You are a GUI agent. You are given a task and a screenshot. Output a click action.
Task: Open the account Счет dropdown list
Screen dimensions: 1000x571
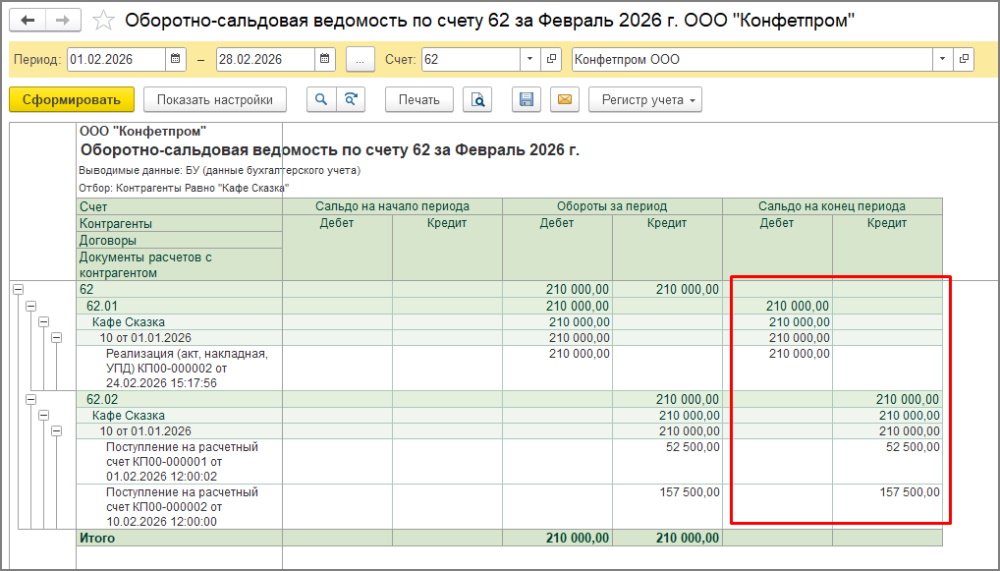coord(530,59)
